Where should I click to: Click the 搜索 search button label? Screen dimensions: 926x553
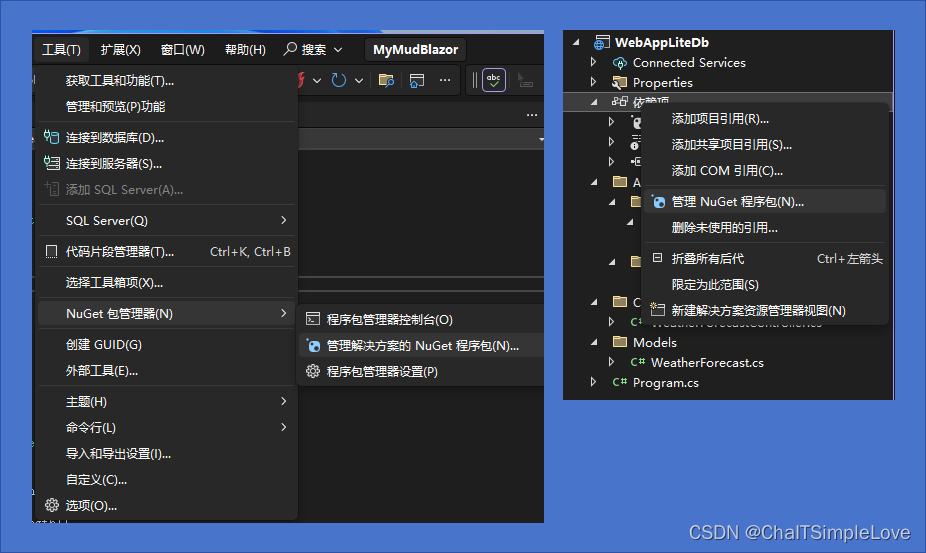(x=314, y=50)
